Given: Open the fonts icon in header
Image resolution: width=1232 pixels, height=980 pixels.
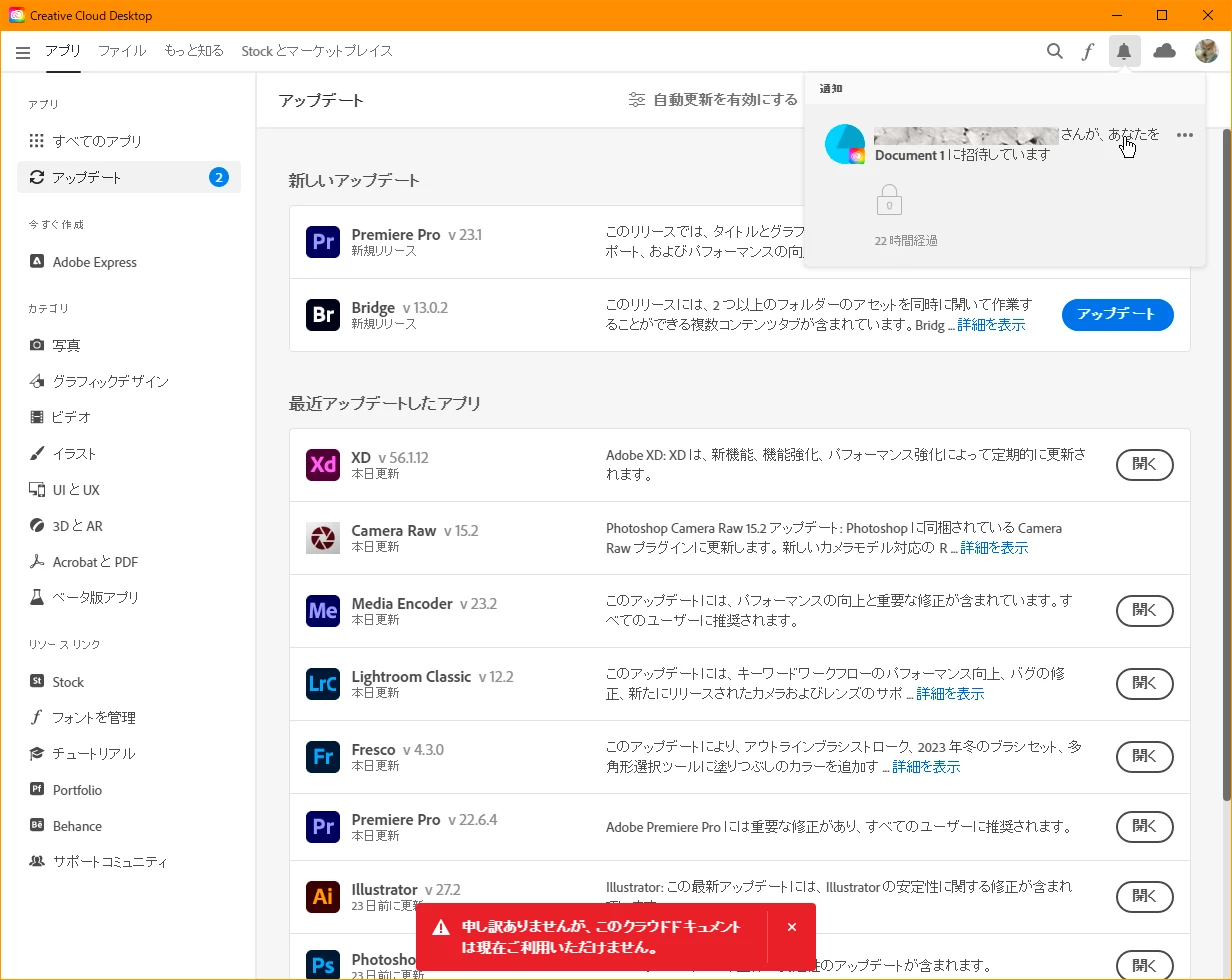Looking at the screenshot, I should [1088, 51].
